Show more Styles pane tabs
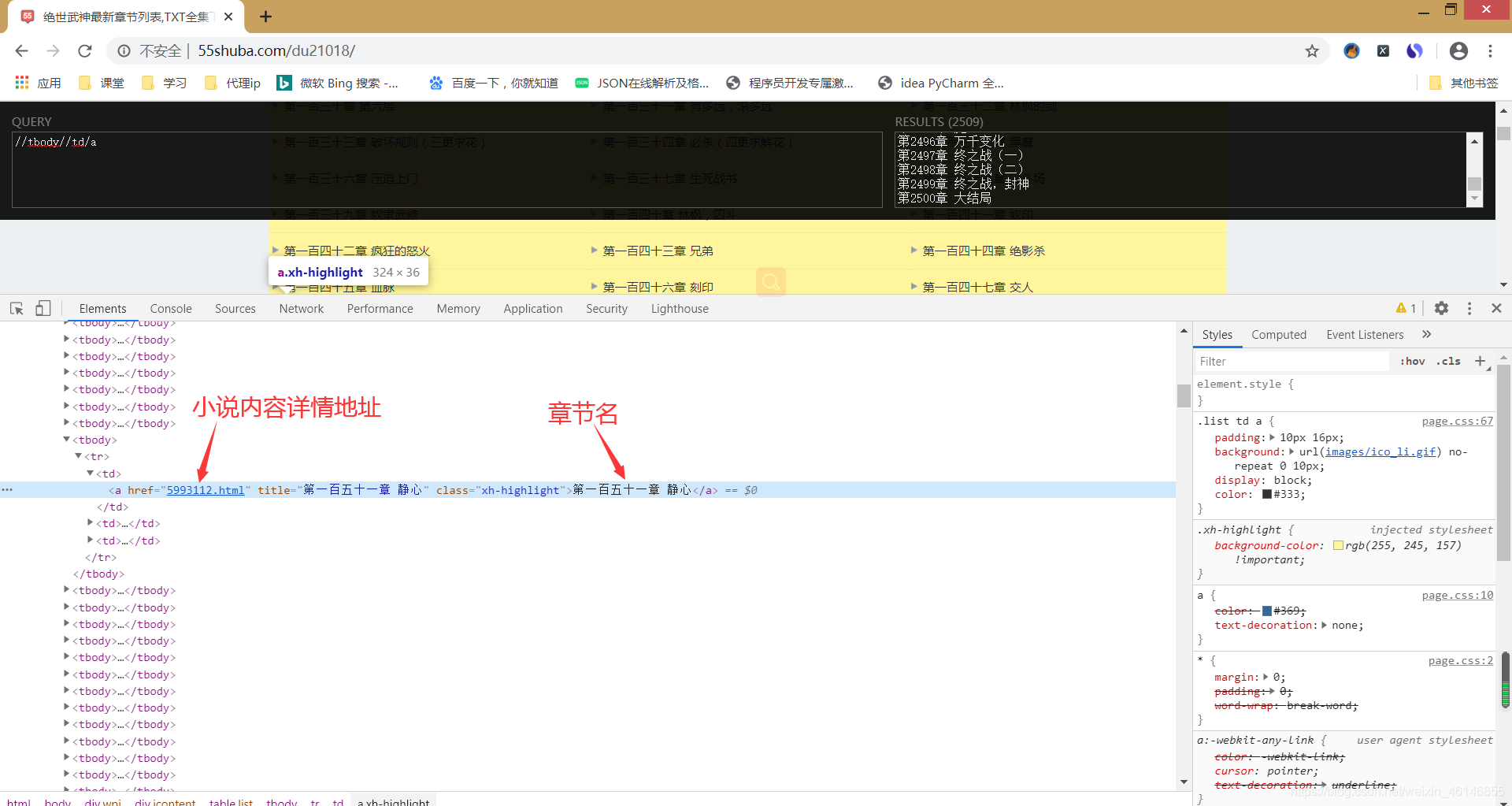 click(1426, 334)
